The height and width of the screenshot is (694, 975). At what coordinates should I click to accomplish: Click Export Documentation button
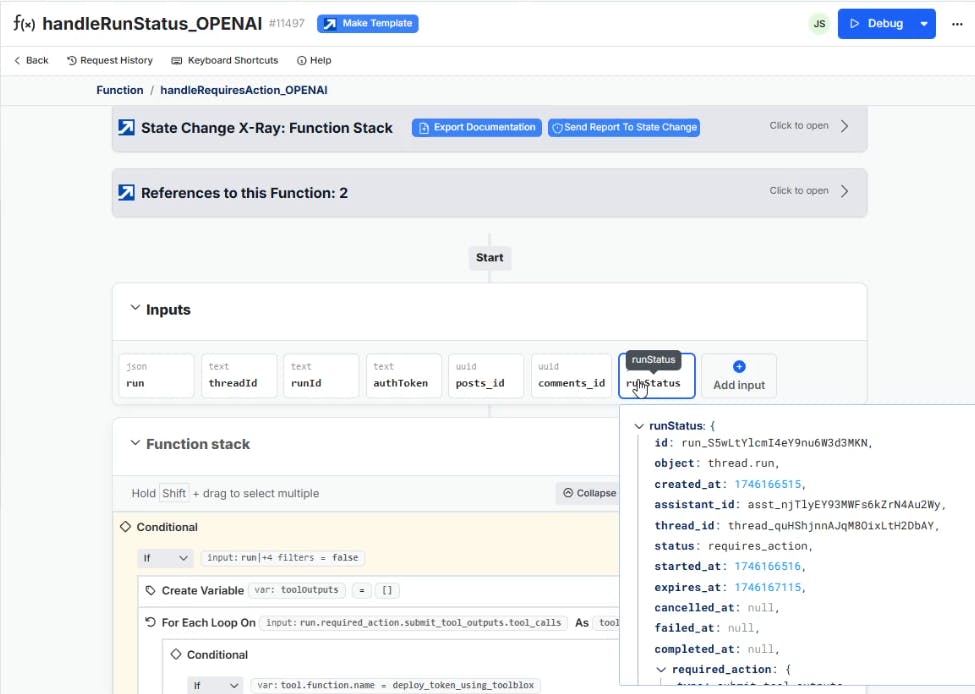[477, 128]
